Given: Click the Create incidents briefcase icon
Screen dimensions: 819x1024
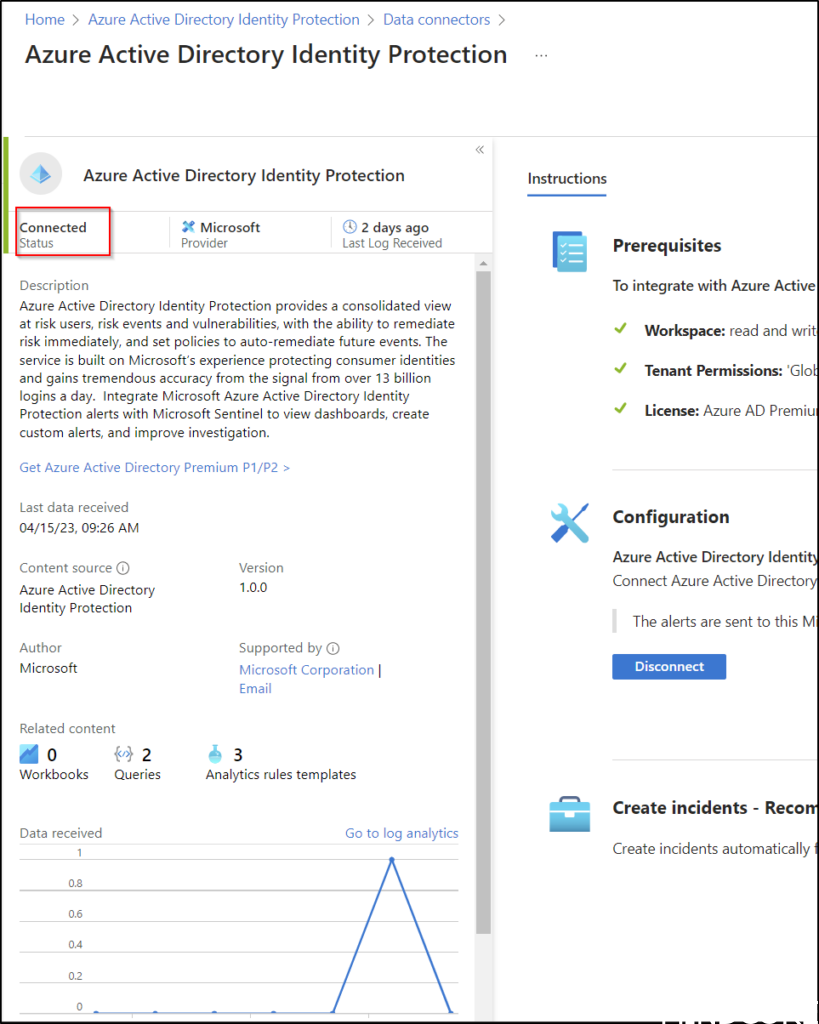Looking at the screenshot, I should [x=569, y=813].
